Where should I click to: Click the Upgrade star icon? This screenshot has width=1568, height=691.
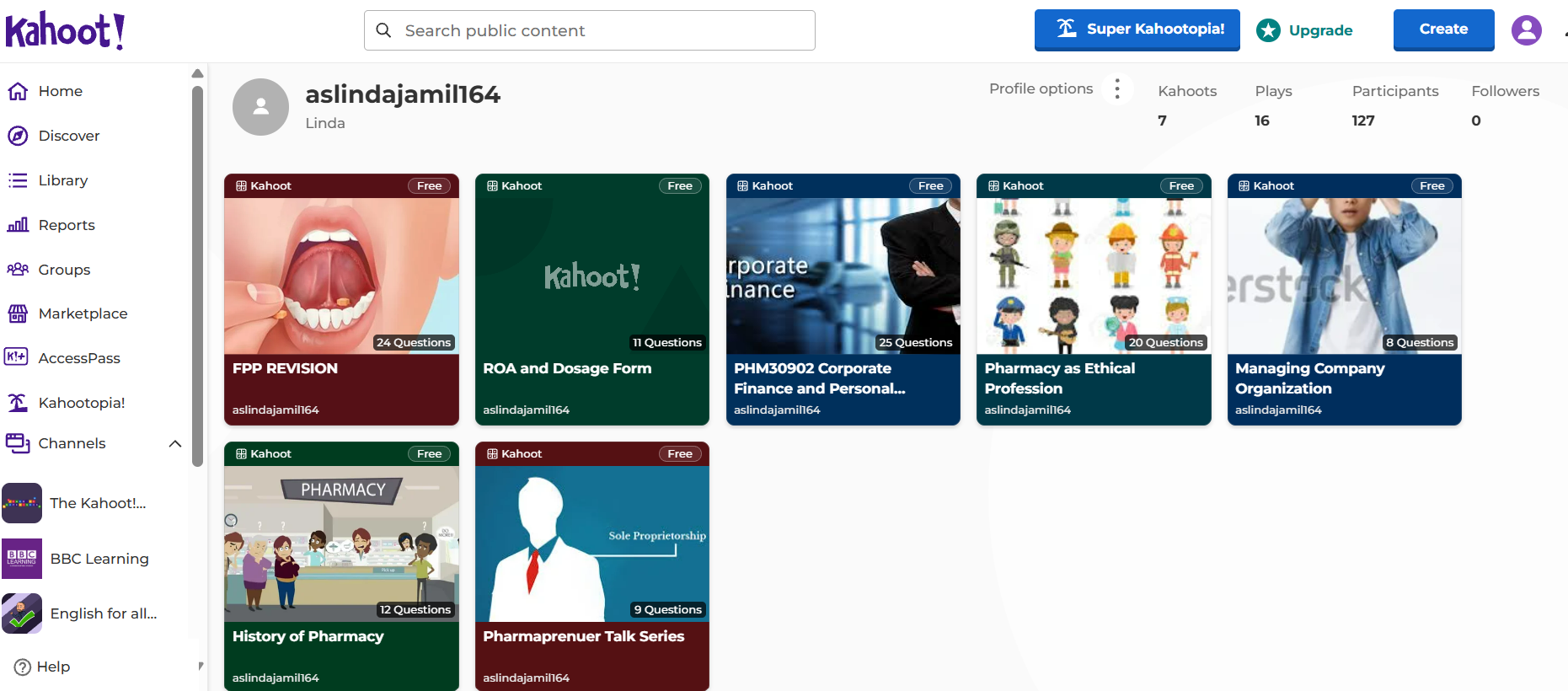click(1268, 30)
